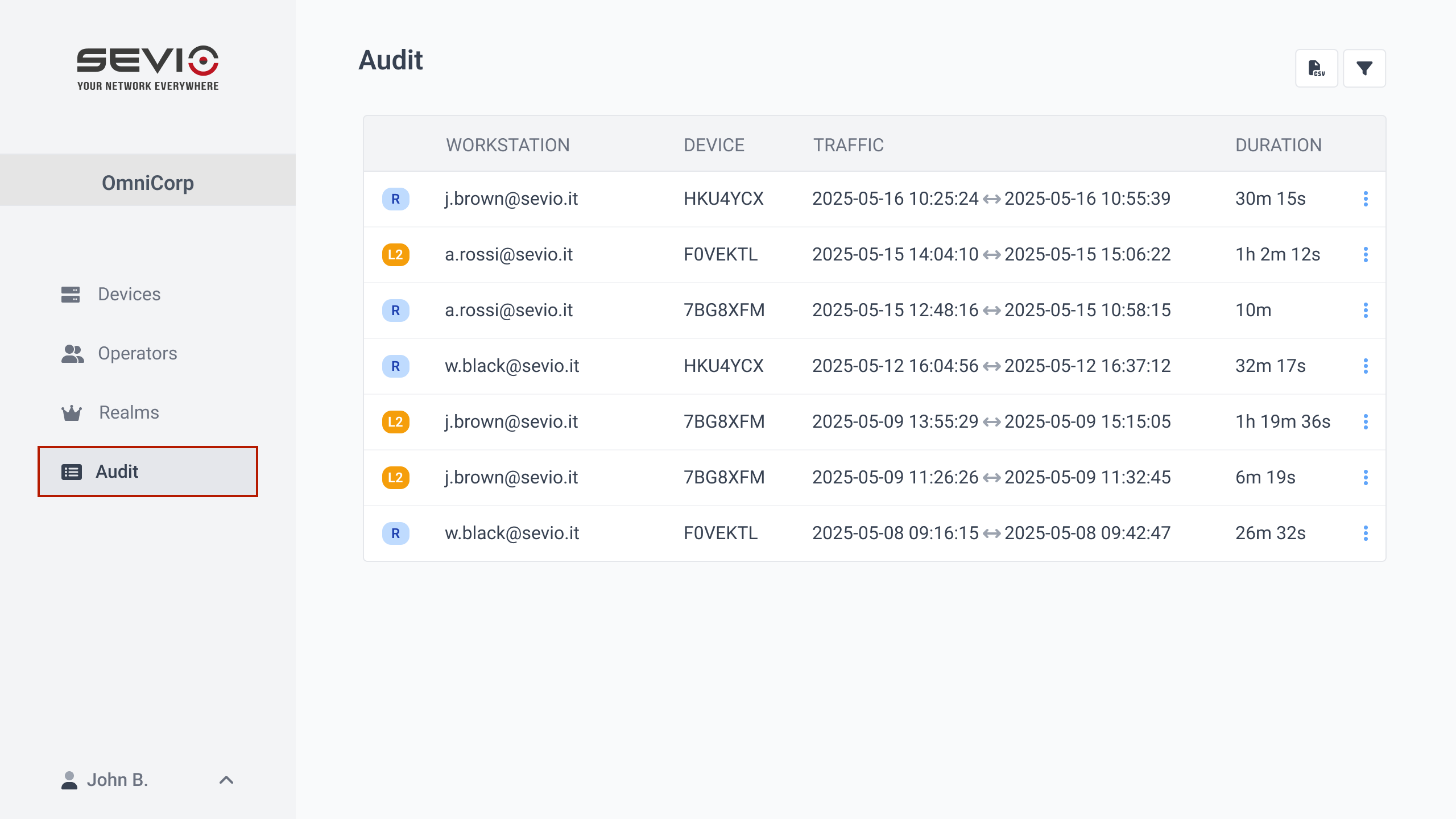Open the audit filter funnel
1456x819 pixels.
[1364, 68]
